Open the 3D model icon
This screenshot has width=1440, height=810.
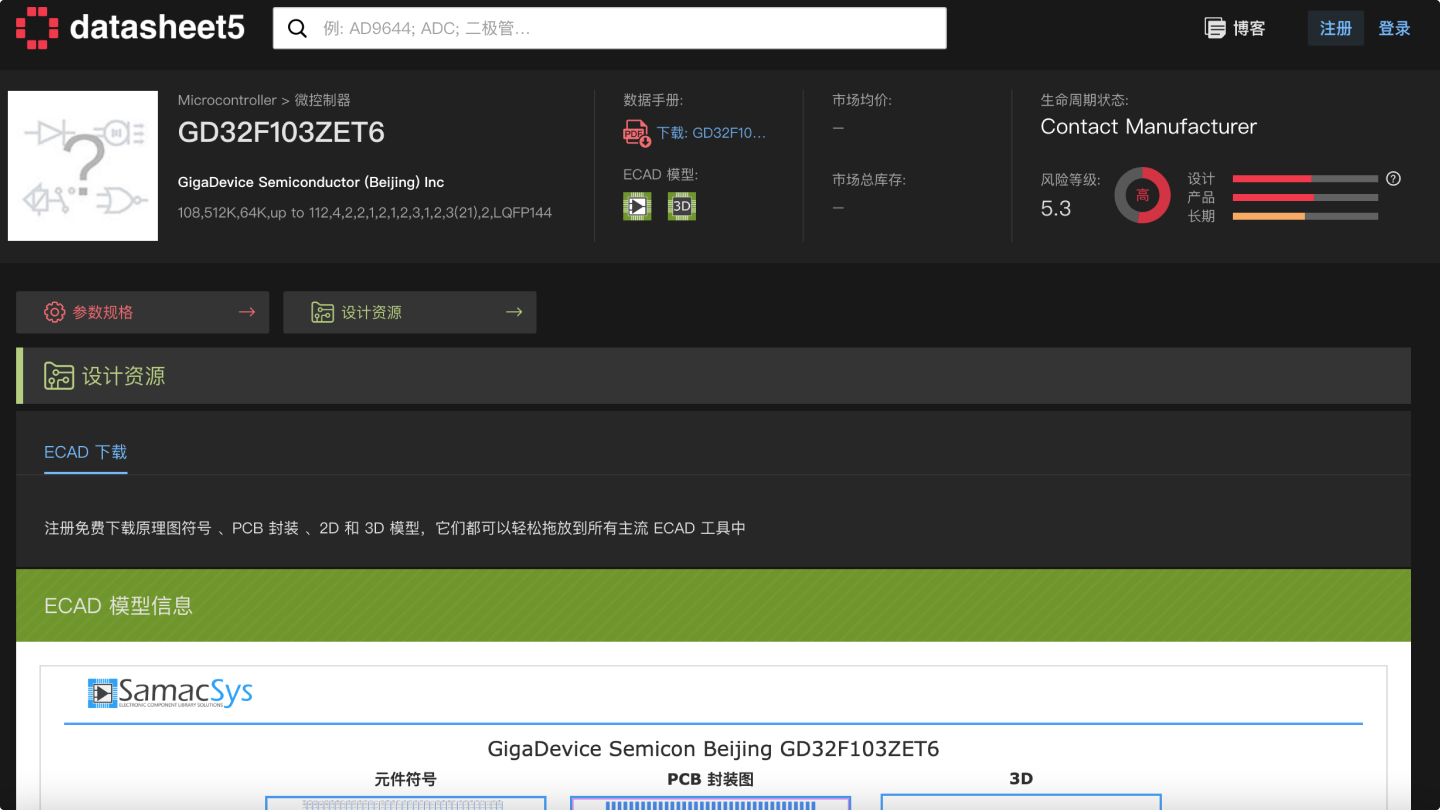[682, 207]
